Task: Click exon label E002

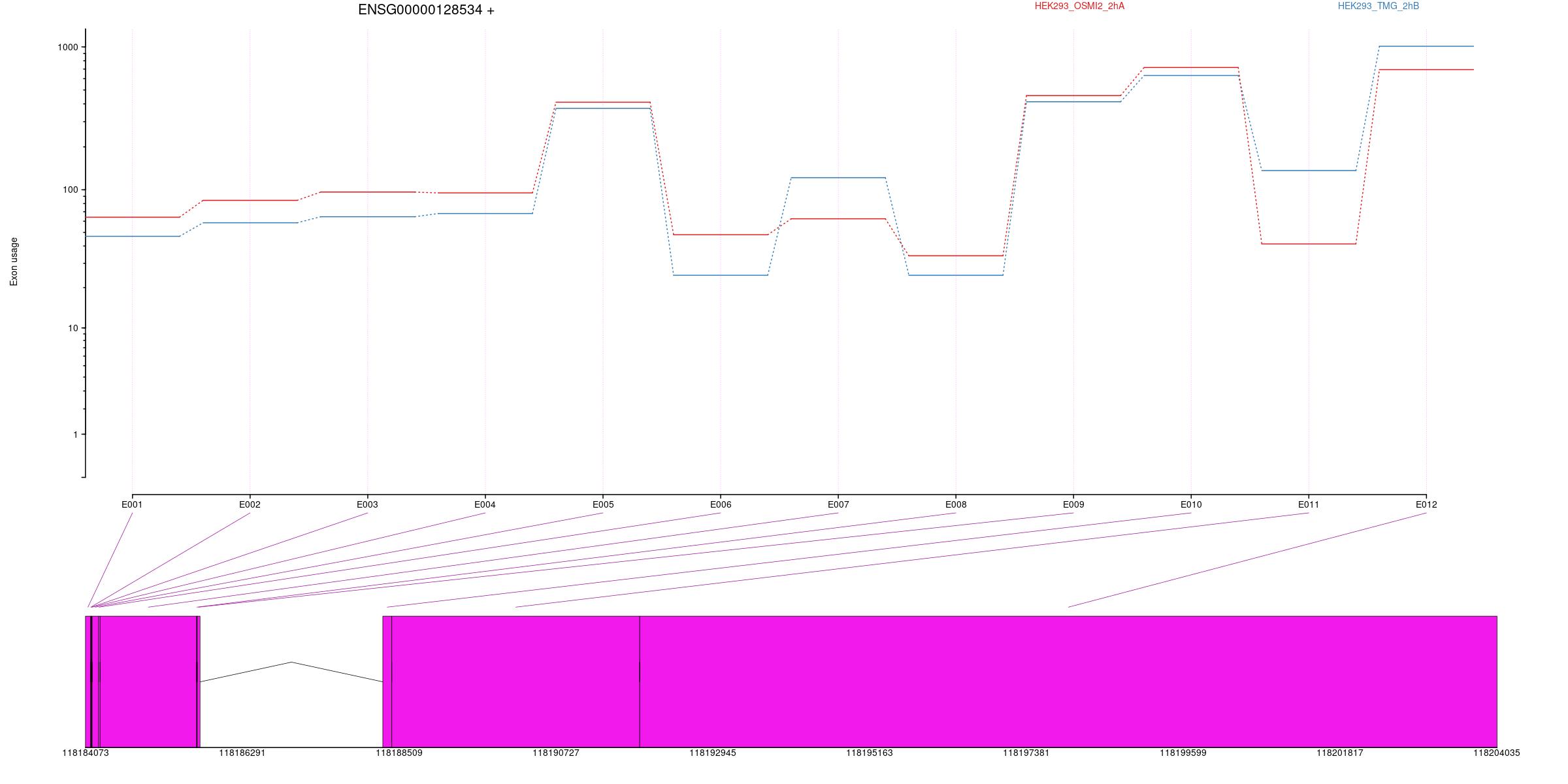Action: pos(250,504)
